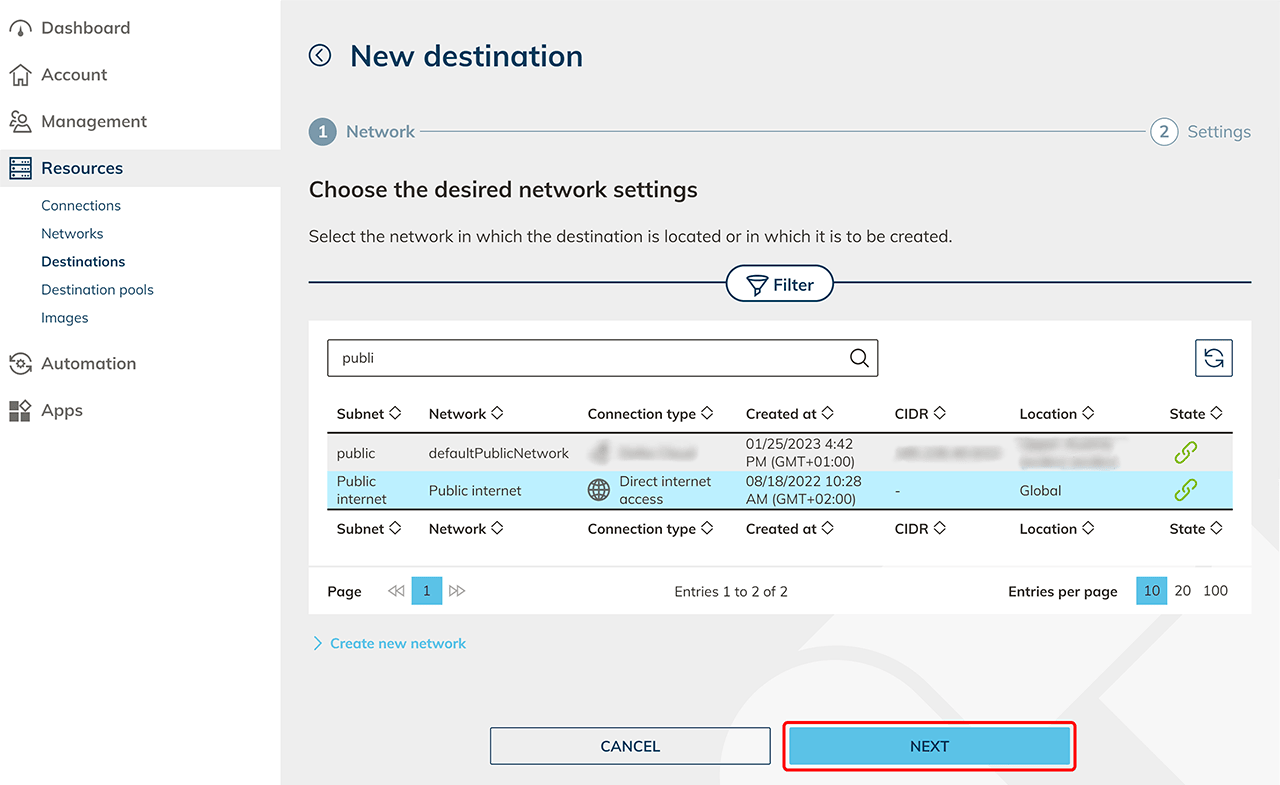Sort by Subnet column in table header
1280x785 pixels.
(x=368, y=414)
